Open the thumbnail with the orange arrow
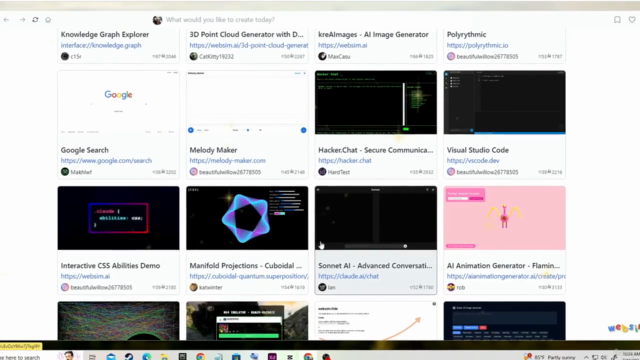The height and width of the screenshot is (360, 640). point(376,321)
